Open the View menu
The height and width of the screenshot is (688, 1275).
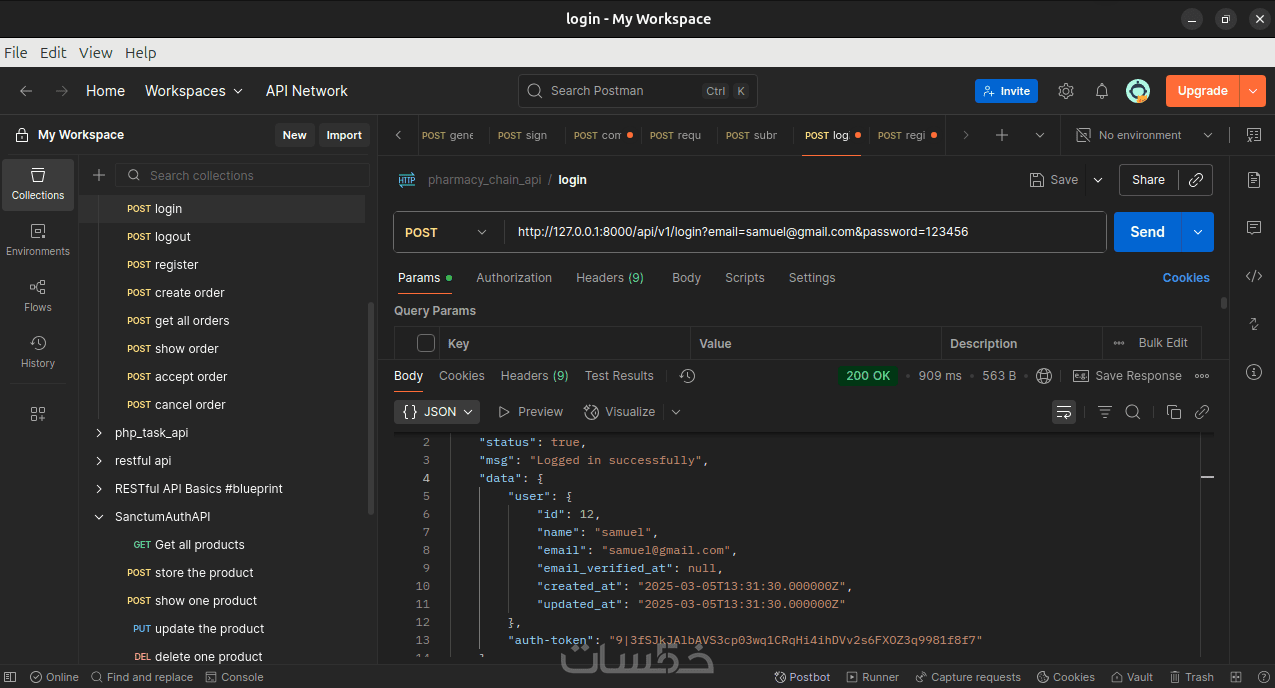96,53
